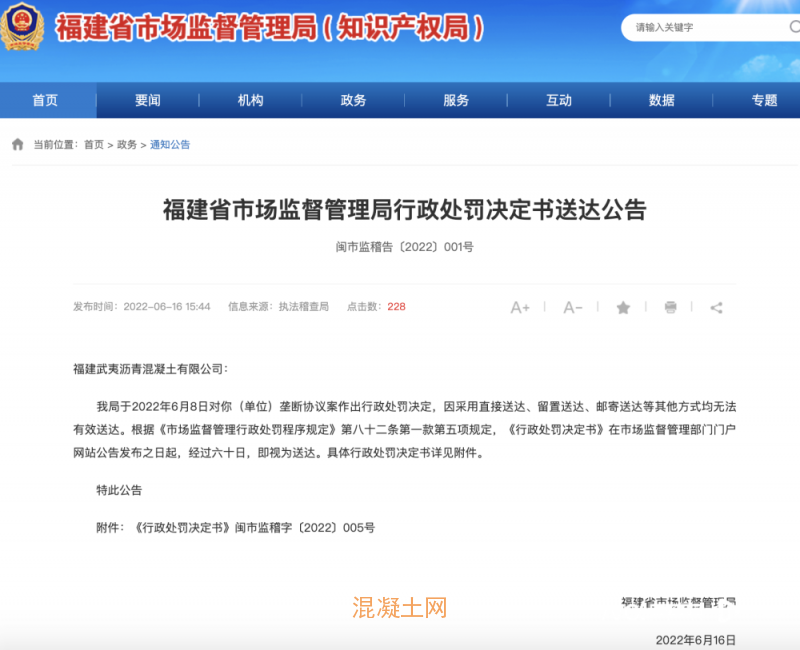Click the search magnifier icon
The image size is (800, 650).
click(x=794, y=27)
